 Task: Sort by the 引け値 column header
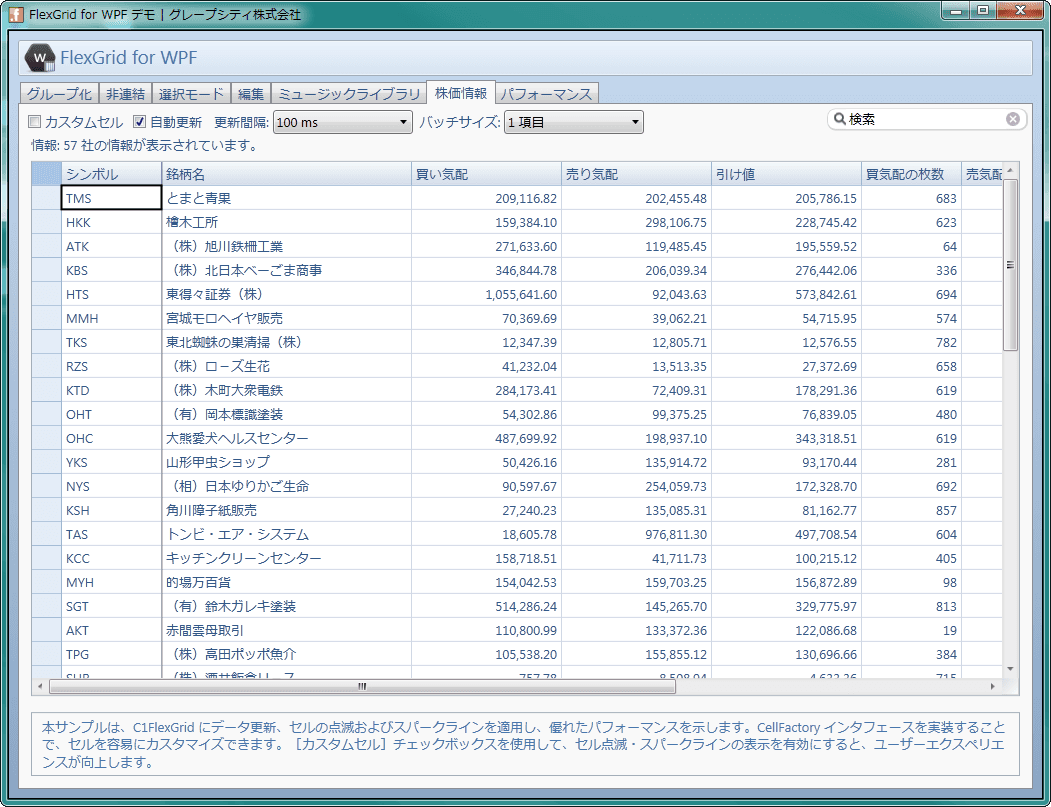click(786, 174)
